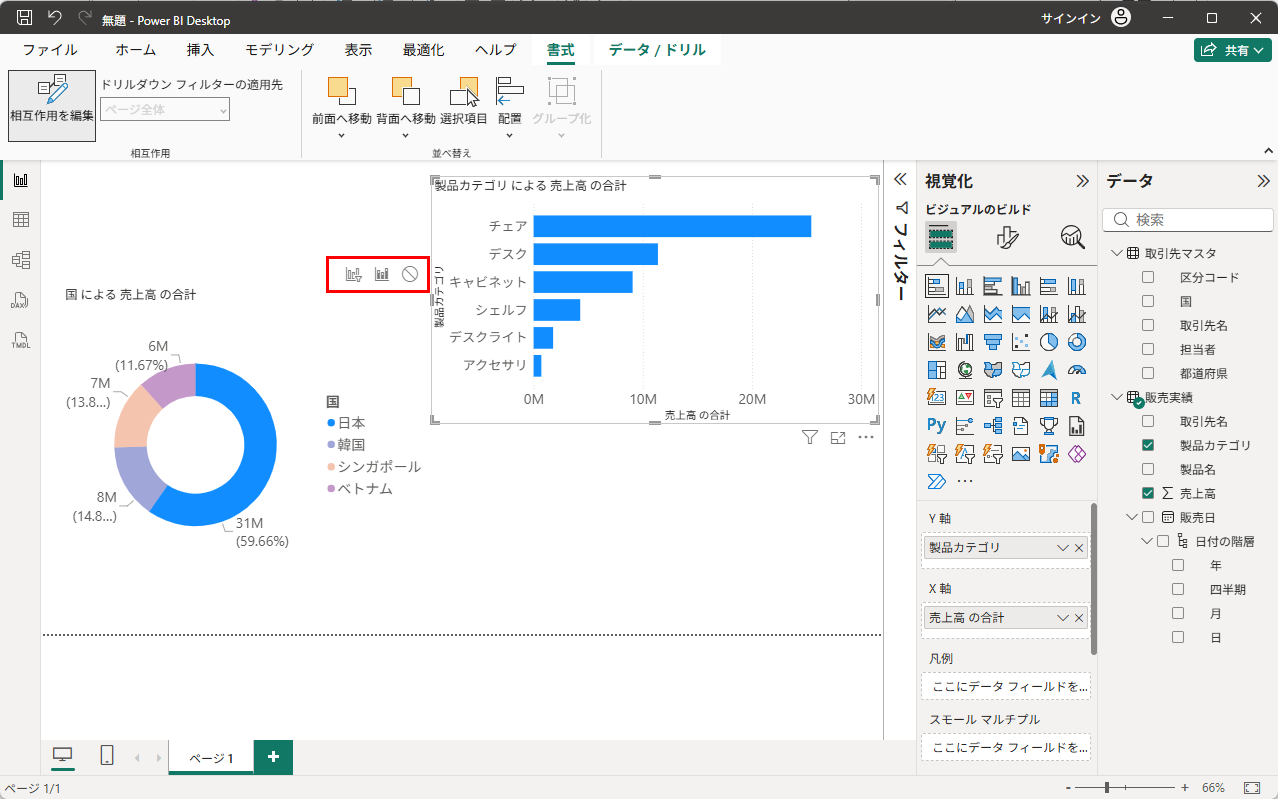
Task: Insert the matrix visual
Action: point(1049,398)
